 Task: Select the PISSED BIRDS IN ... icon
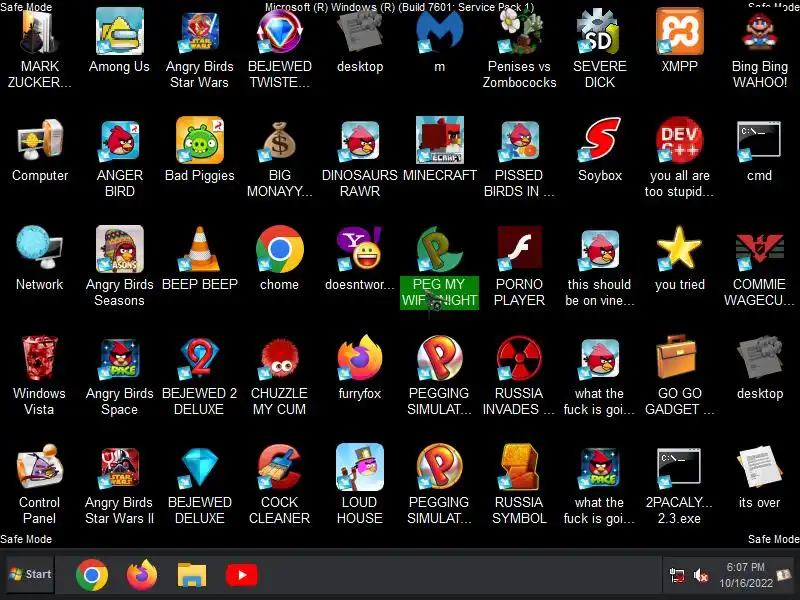pos(519,140)
